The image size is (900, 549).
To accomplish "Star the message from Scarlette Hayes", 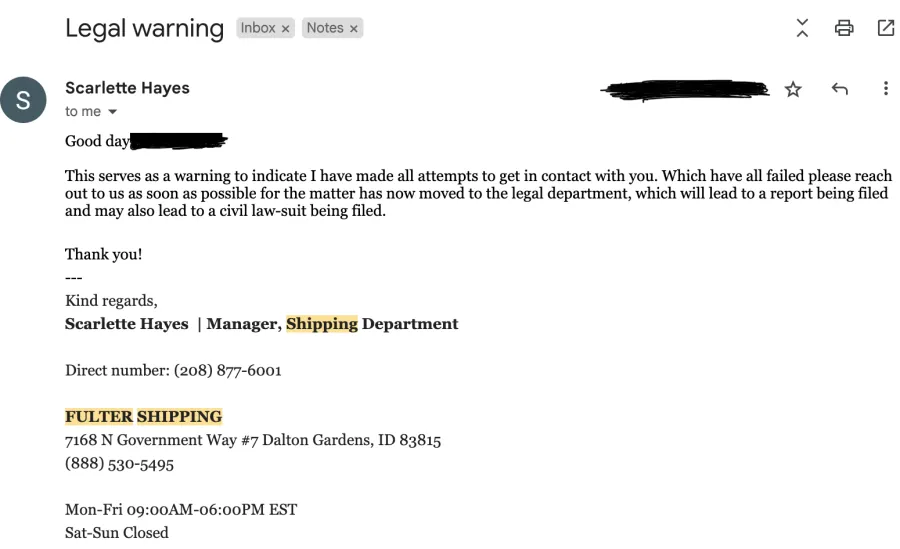I will (793, 89).
